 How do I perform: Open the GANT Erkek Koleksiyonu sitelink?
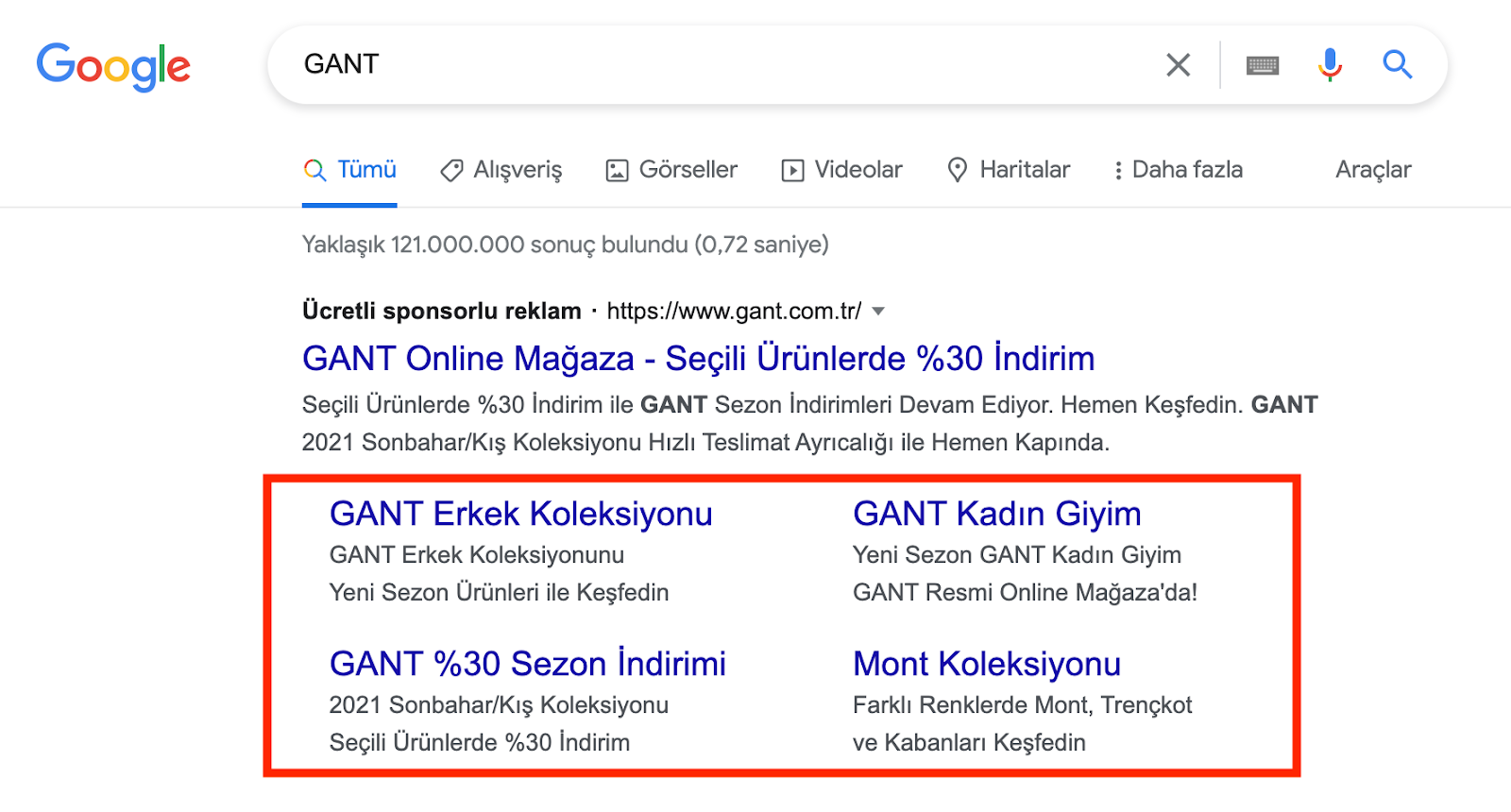pyautogui.click(x=521, y=514)
